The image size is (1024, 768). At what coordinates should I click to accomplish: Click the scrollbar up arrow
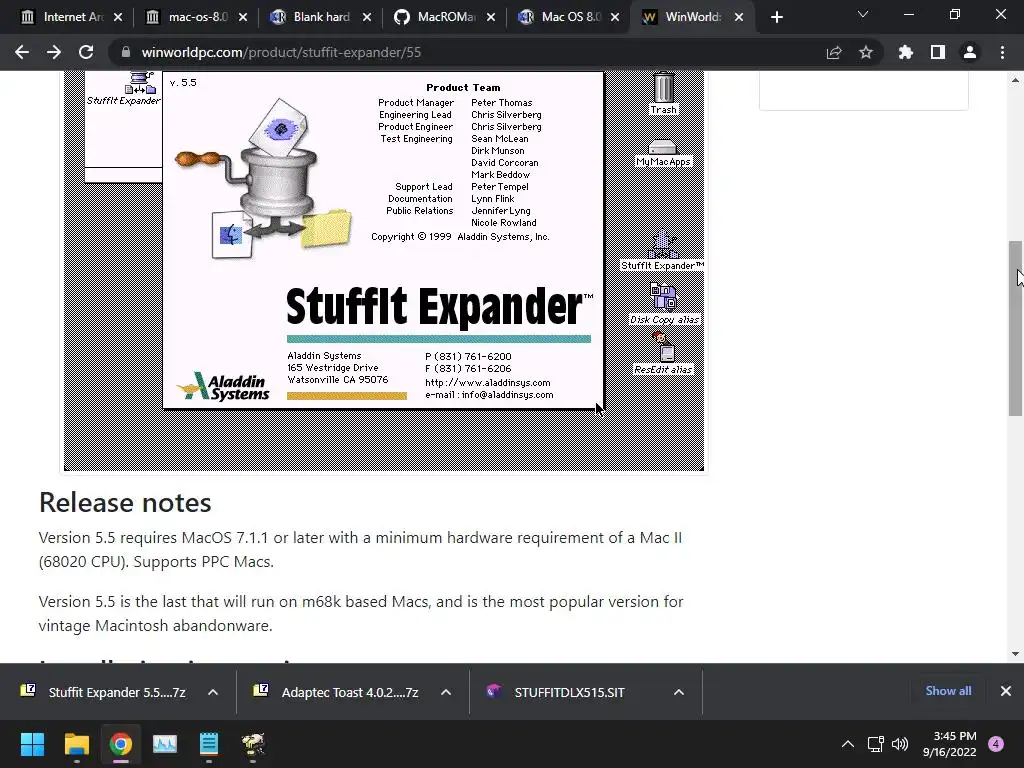(x=1015, y=80)
